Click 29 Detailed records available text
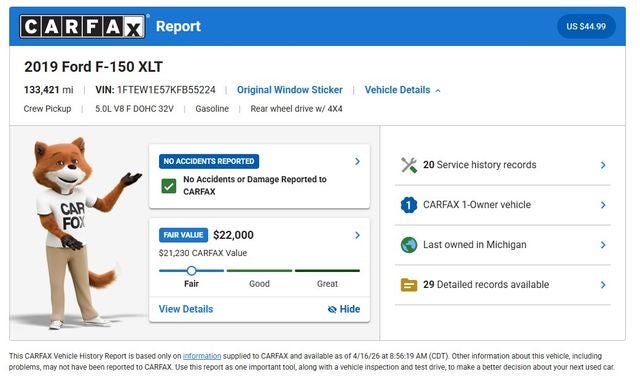Screen dimensions: 640x380 click(x=486, y=285)
